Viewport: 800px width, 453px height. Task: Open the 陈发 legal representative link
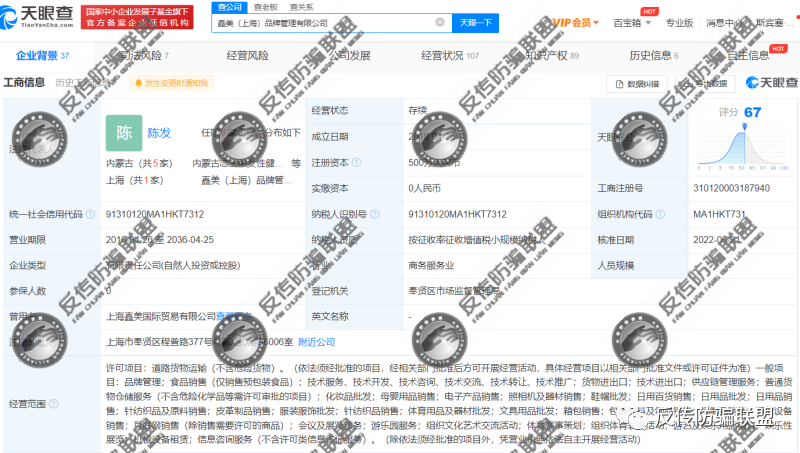click(159, 133)
